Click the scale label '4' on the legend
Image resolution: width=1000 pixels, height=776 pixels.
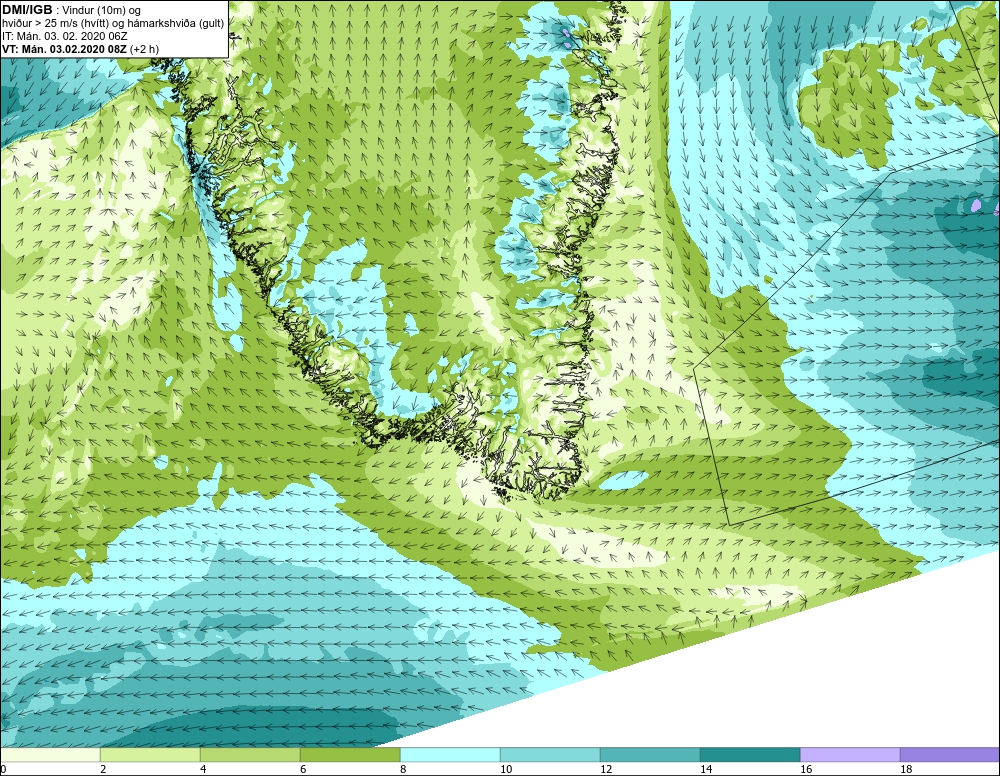tap(203, 769)
